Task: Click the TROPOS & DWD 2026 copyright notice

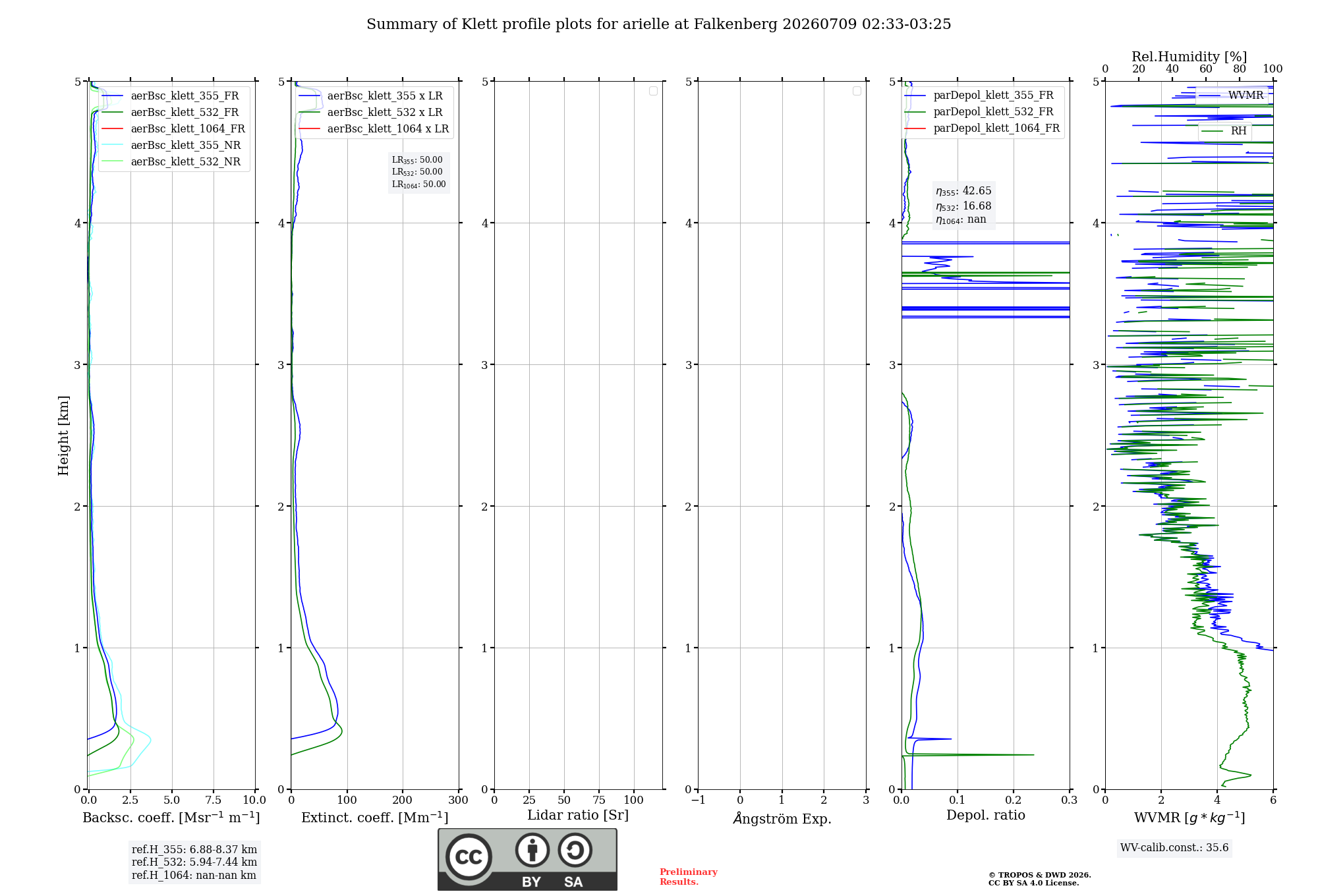Action: tap(1039, 879)
